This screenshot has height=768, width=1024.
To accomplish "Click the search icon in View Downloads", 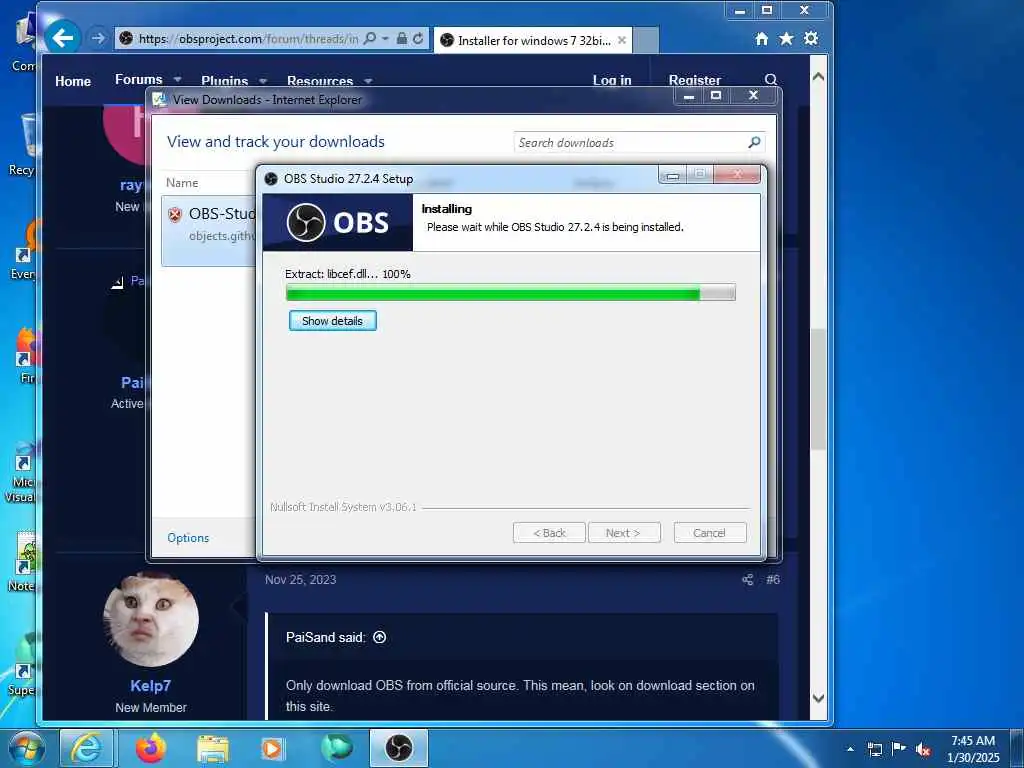I will [754, 142].
